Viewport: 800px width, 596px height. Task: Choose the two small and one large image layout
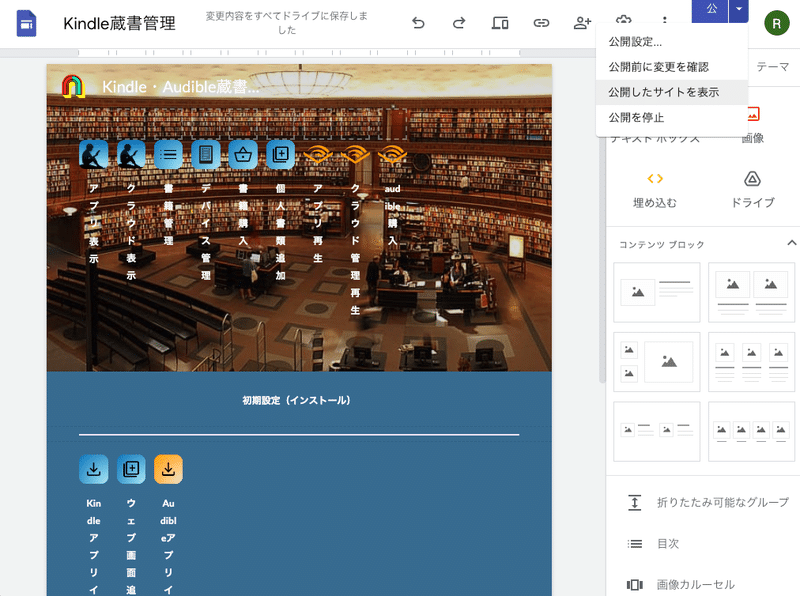click(x=657, y=362)
